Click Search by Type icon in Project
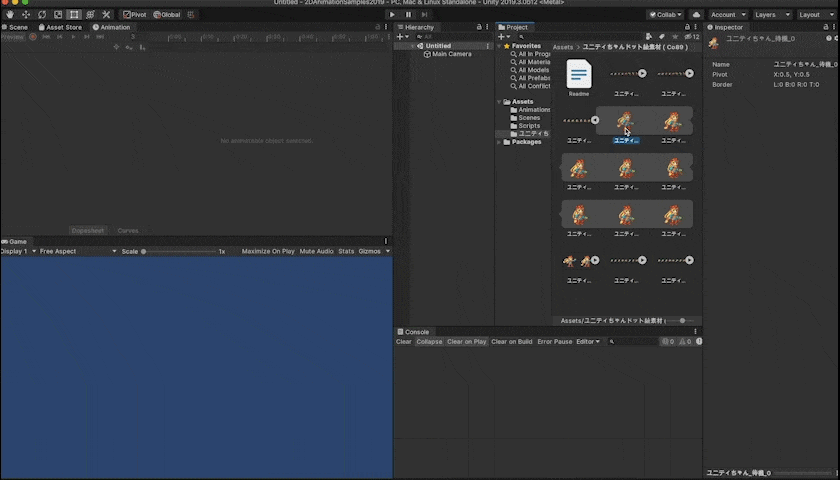 (x=649, y=37)
